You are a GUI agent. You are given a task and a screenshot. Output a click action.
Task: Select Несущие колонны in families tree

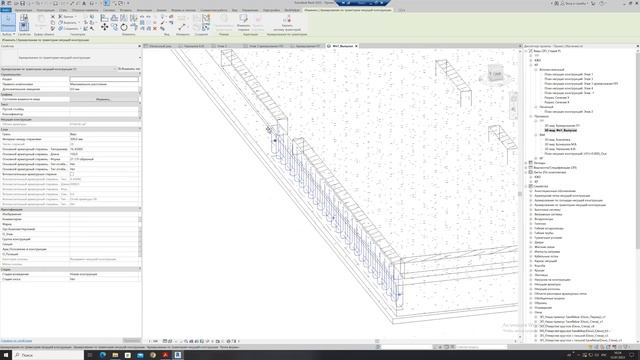[x=547, y=289]
